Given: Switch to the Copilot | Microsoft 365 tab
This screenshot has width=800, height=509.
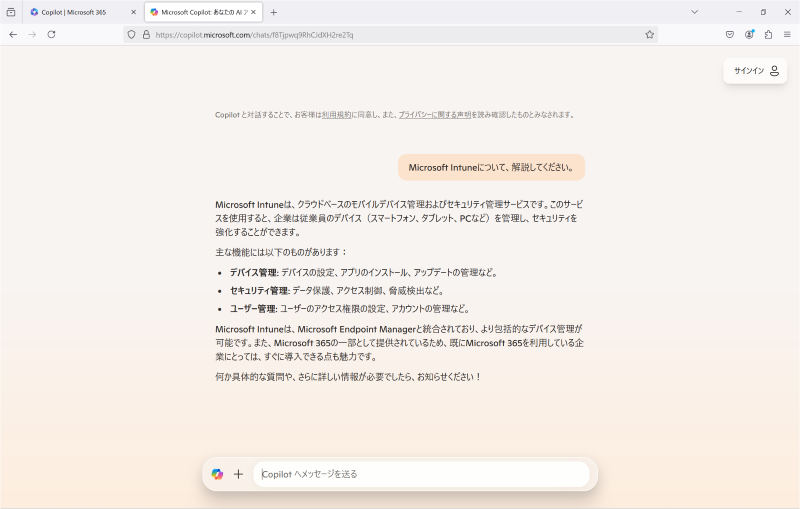Looking at the screenshot, I should point(74,12).
